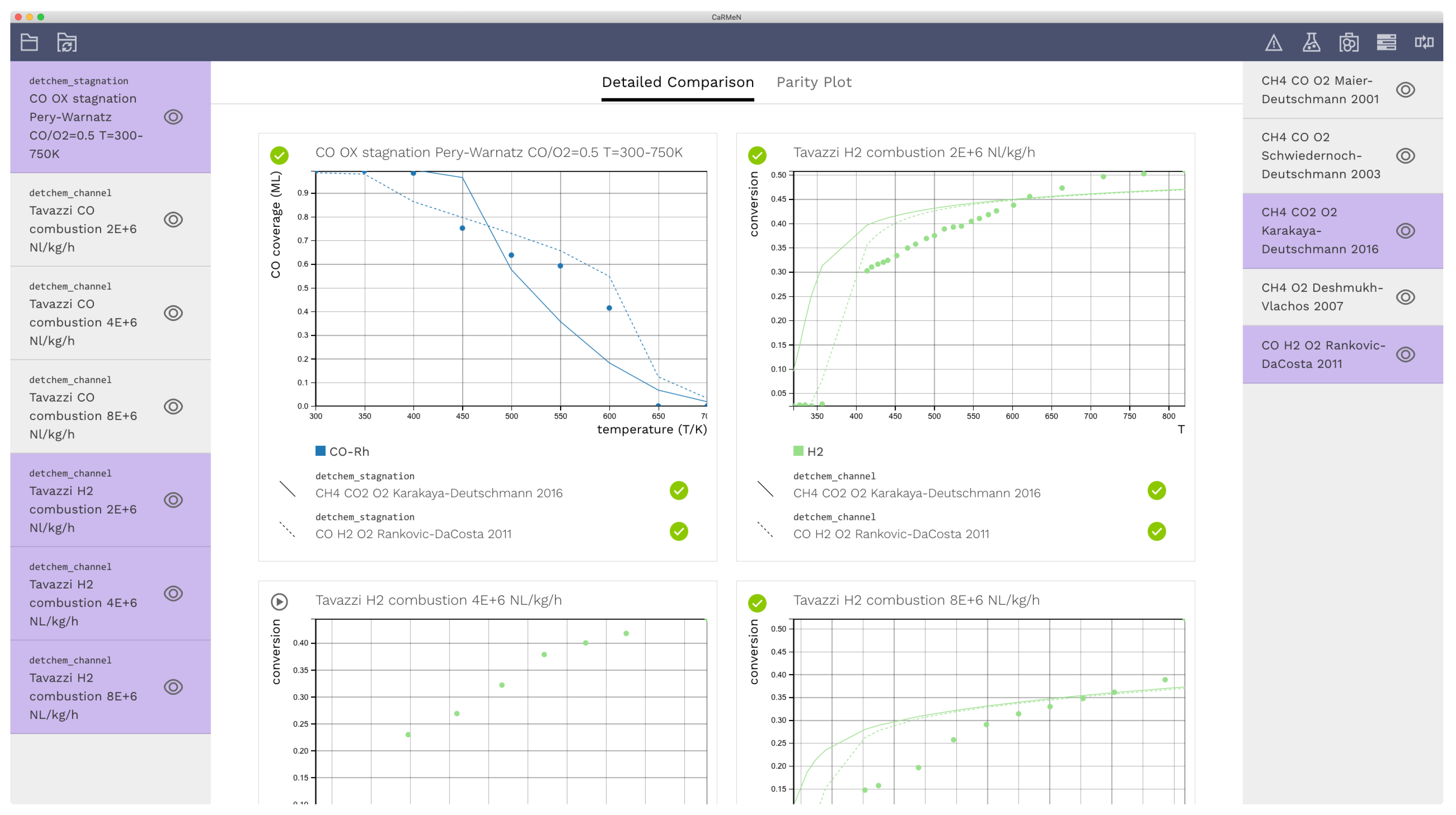Hide the Tavazzi CO combustion 2E+6 experiment
Image resolution: width=1456 pixels, height=815 pixels.
173,219
